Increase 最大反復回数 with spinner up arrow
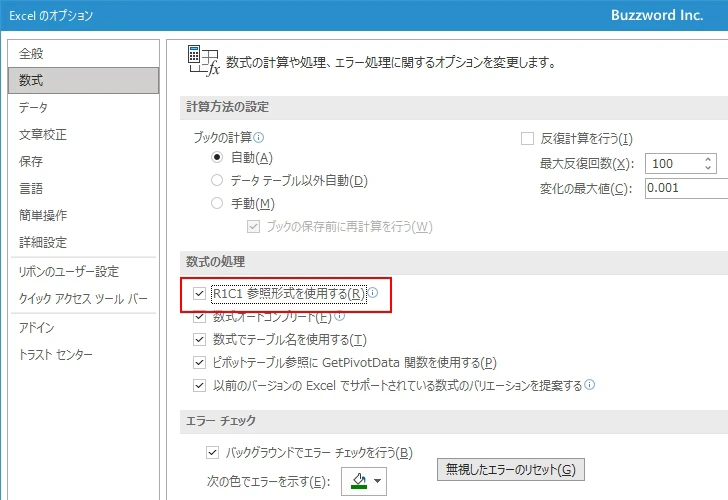 tap(708, 159)
